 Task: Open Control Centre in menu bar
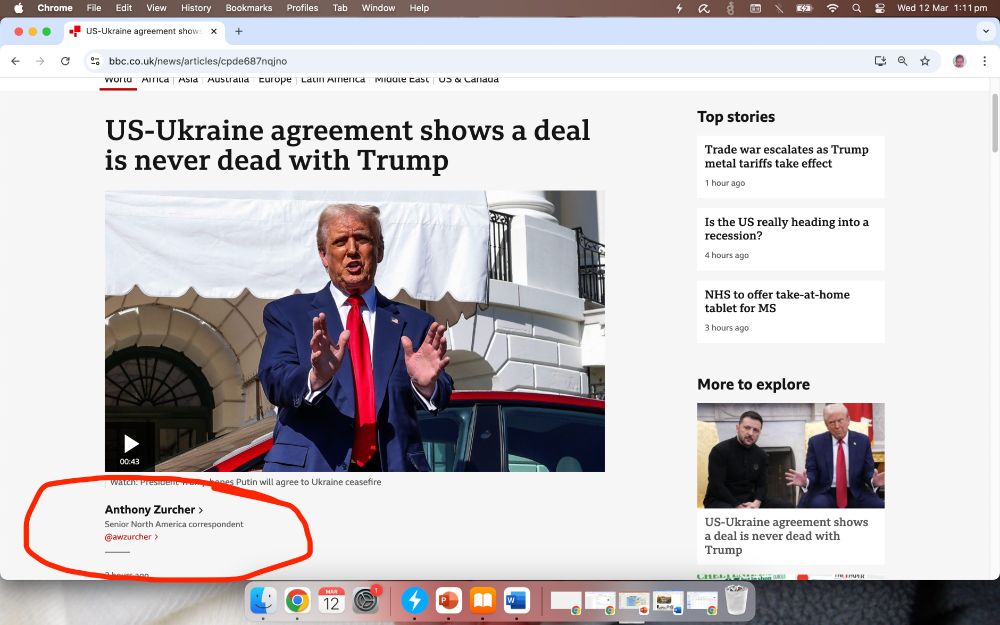(x=880, y=8)
